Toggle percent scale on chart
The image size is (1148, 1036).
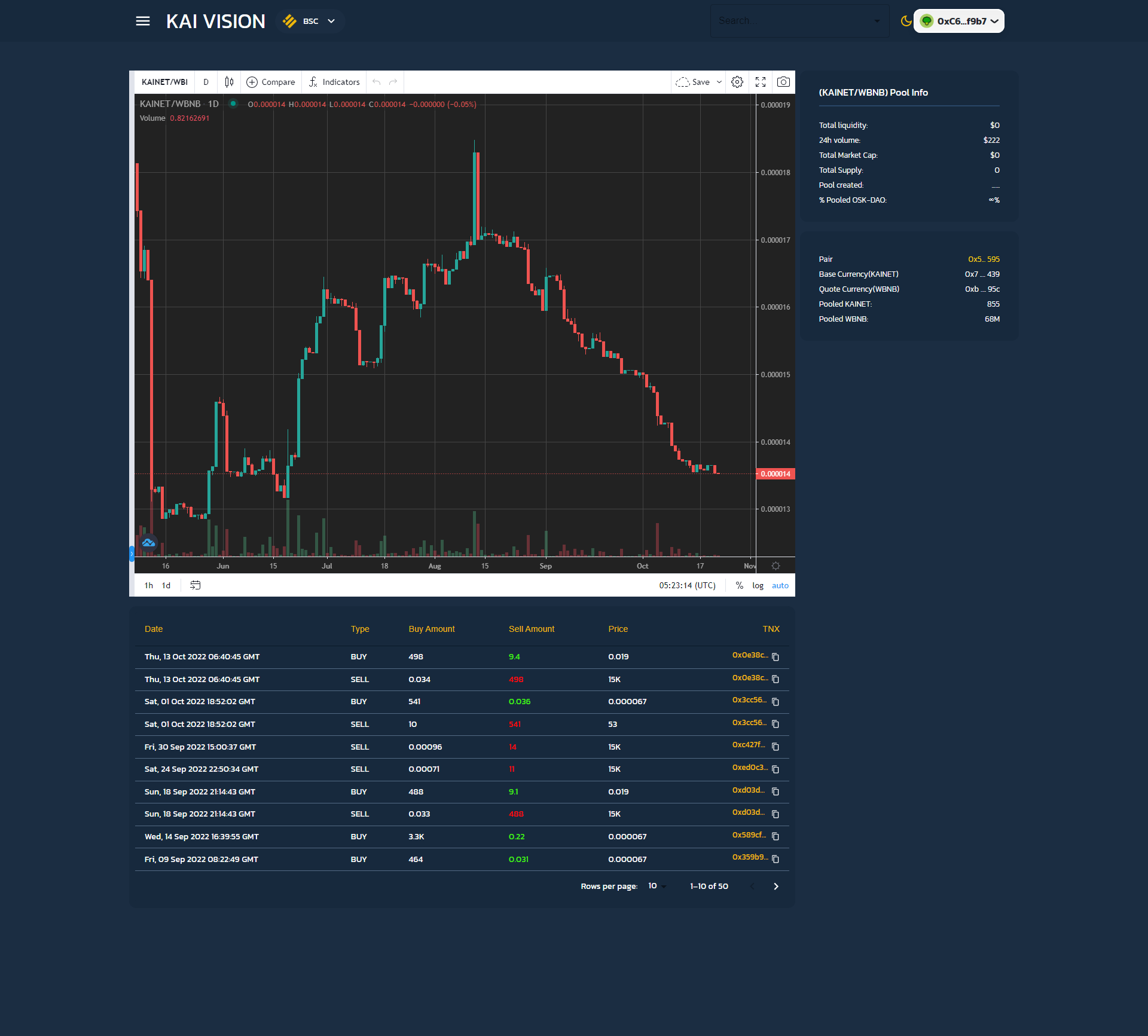coord(740,585)
